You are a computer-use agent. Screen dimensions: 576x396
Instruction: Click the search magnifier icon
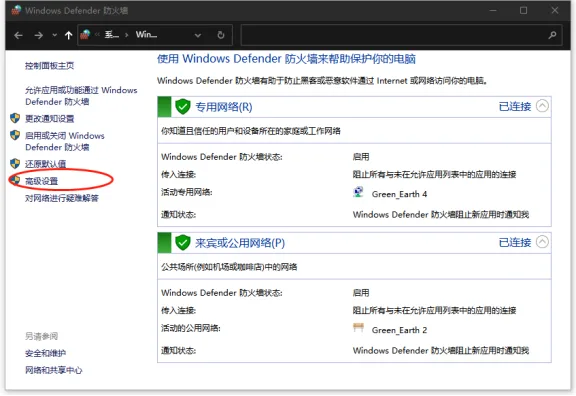tap(552, 35)
